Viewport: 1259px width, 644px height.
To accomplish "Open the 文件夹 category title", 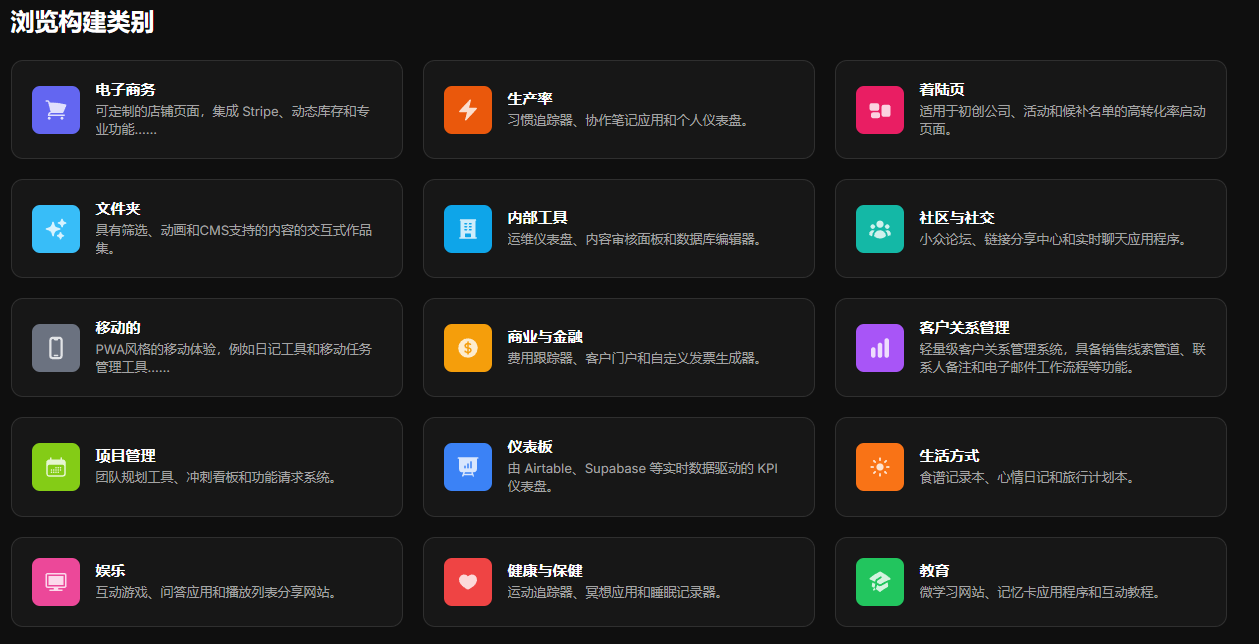I will [x=118, y=209].
